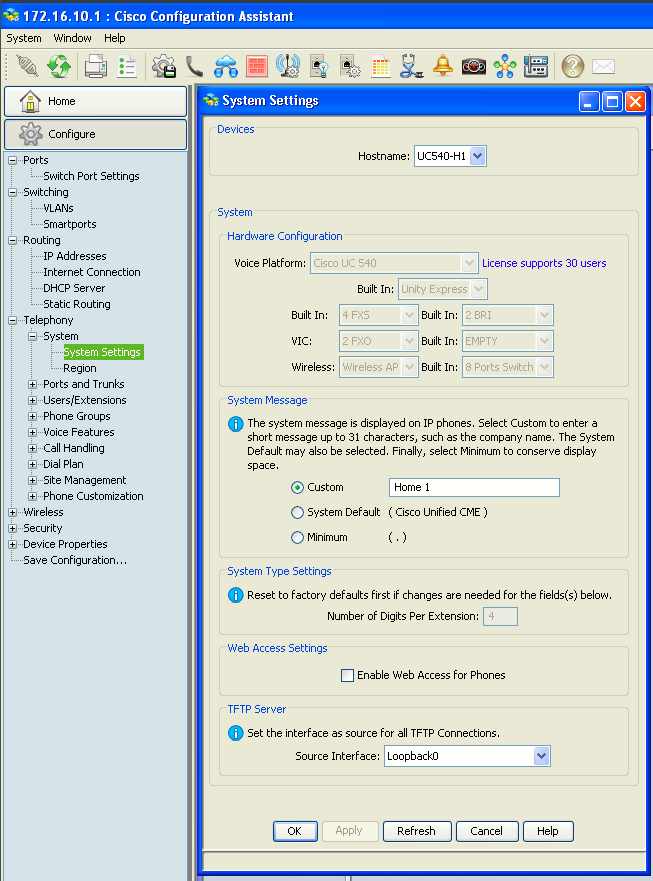Expand the Call Handling node
This screenshot has width=653, height=881.
33,449
